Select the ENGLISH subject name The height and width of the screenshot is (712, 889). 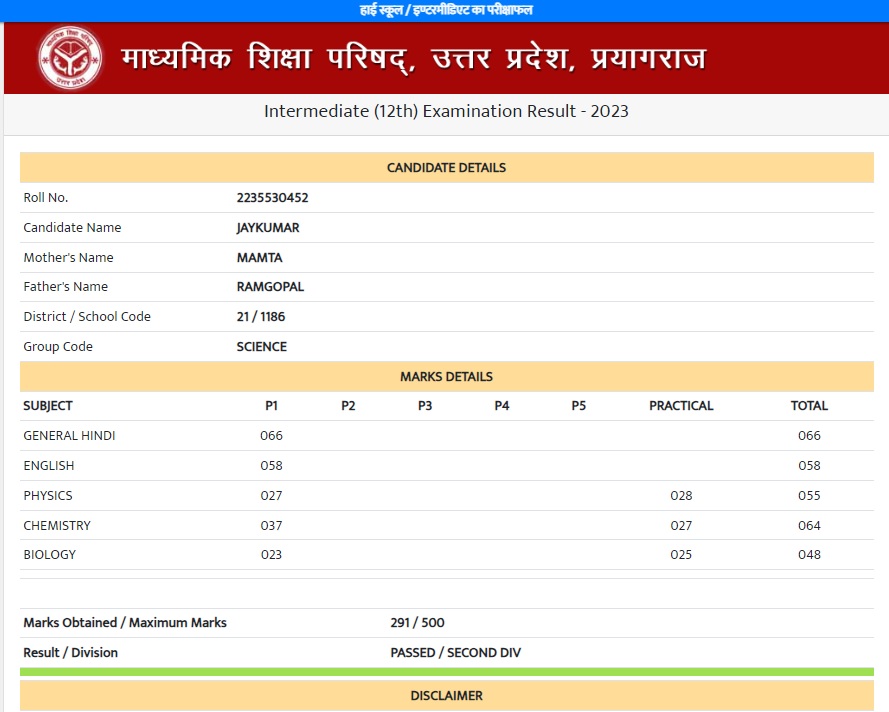[49, 465]
